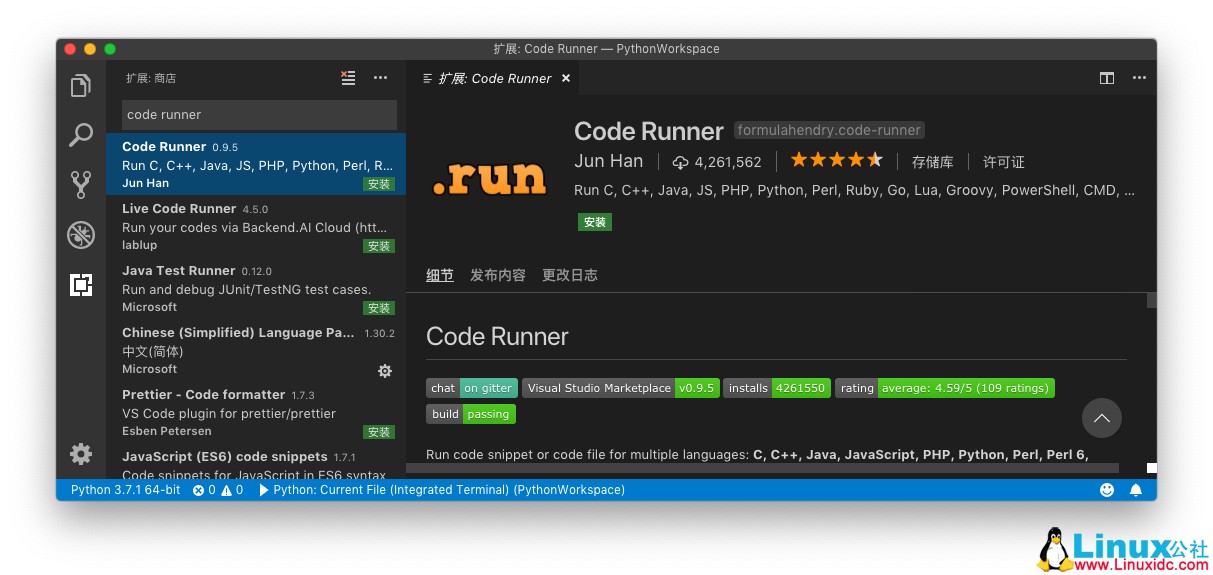Screen dimensions: 1213x575
Task: Click green 安装 button on details page
Action: click(x=595, y=222)
